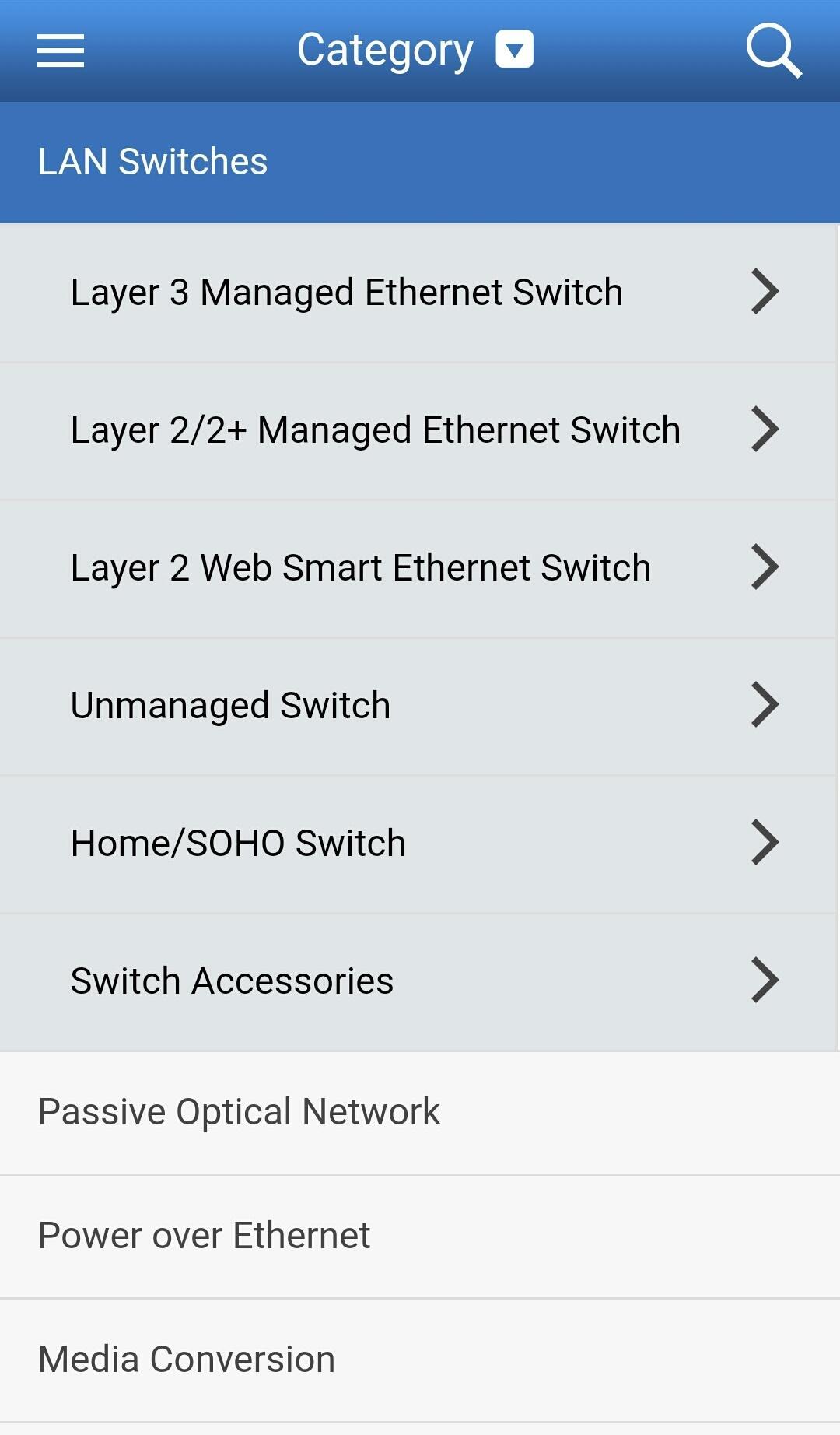Expand Passive Optical Network category
This screenshot has width=840, height=1435.
tap(239, 1112)
